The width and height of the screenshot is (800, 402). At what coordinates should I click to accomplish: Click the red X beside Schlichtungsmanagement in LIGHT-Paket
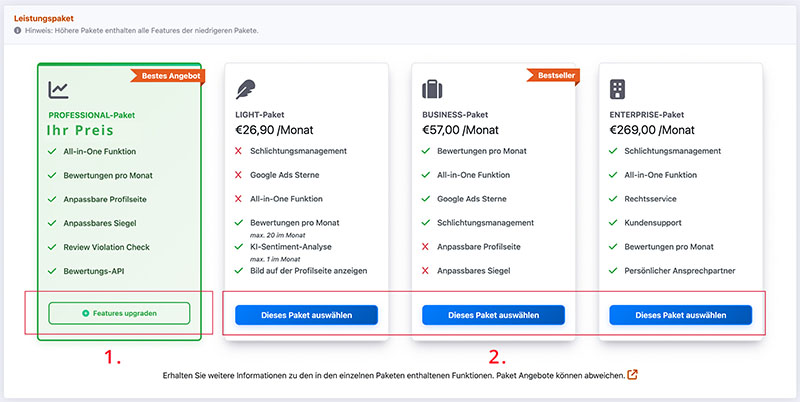click(x=238, y=151)
